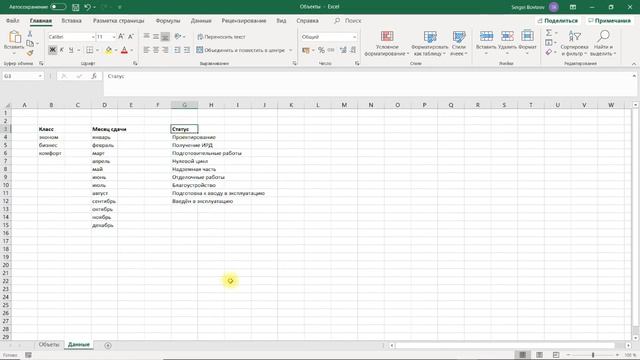Click the percent style icon
The width and height of the screenshot is (640, 360).
click(x=321, y=50)
